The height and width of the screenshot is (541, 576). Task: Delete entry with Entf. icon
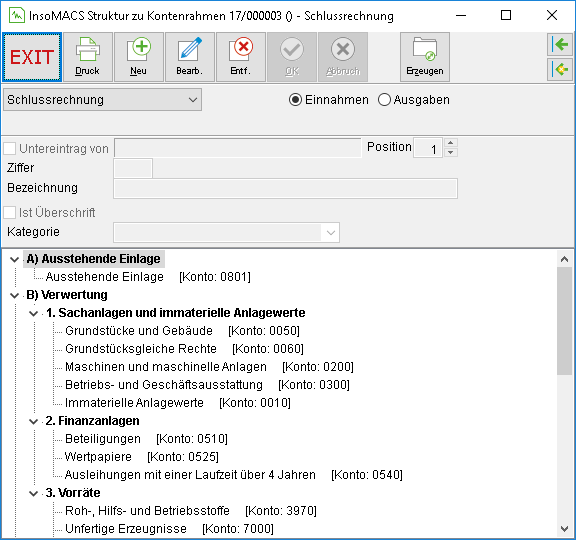coord(241,57)
